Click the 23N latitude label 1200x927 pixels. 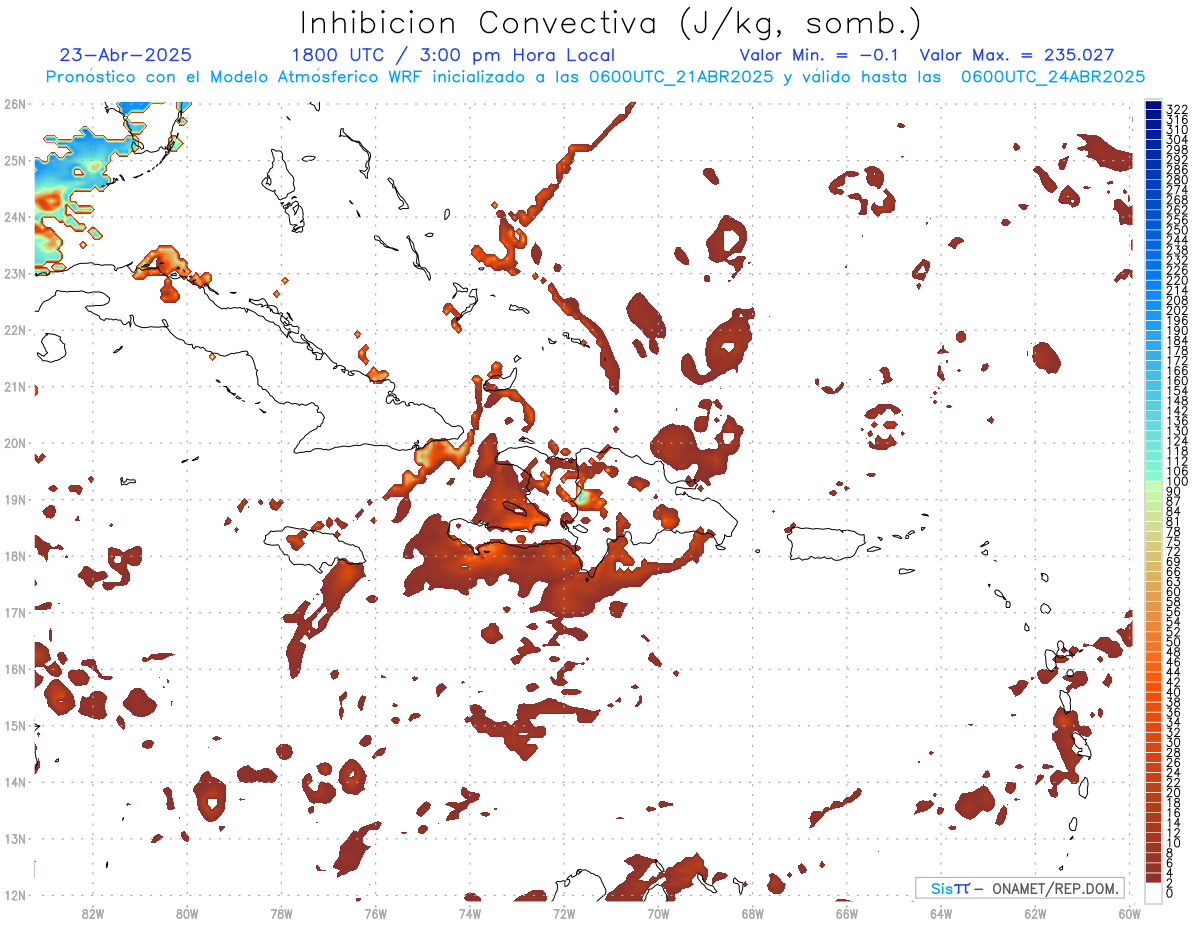[x=15, y=273]
